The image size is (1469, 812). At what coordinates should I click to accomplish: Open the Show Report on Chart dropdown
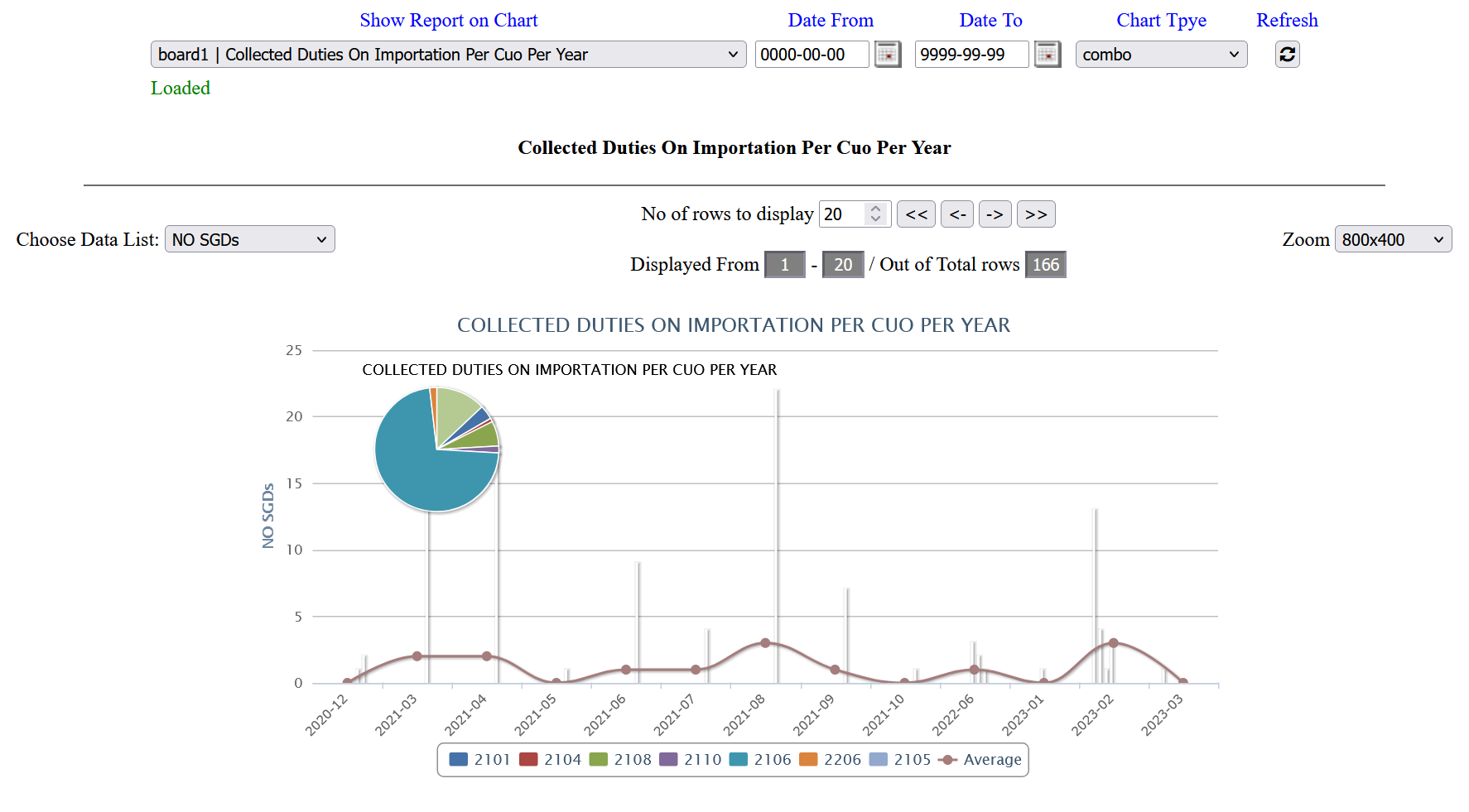click(448, 55)
